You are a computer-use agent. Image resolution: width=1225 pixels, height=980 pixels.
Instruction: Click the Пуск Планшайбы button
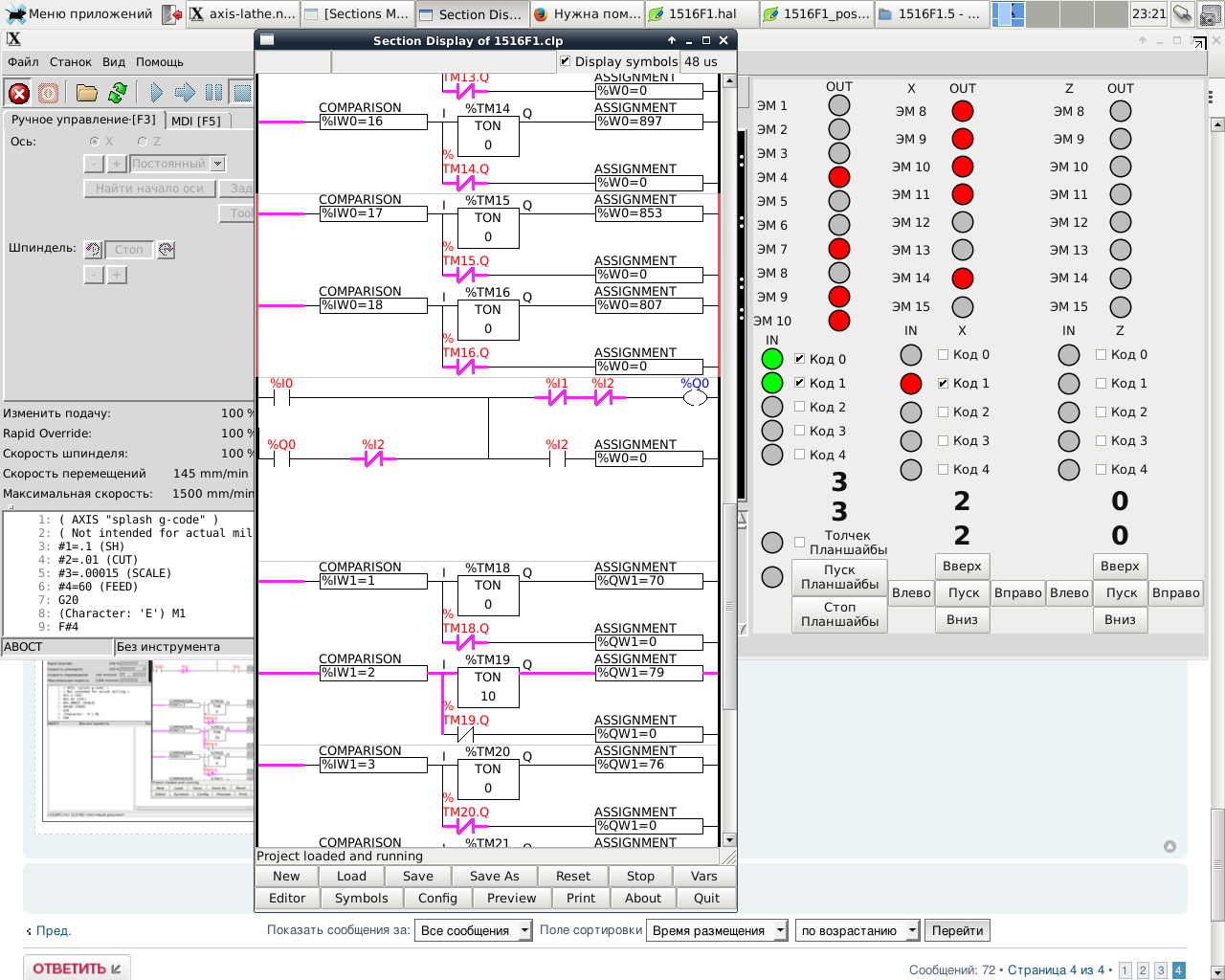[839, 577]
